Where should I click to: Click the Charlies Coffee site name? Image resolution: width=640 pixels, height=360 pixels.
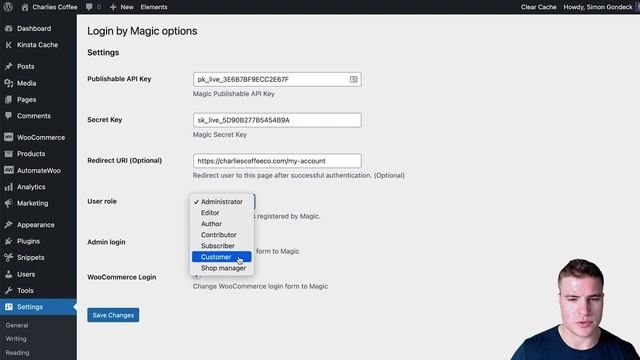click(55, 7)
